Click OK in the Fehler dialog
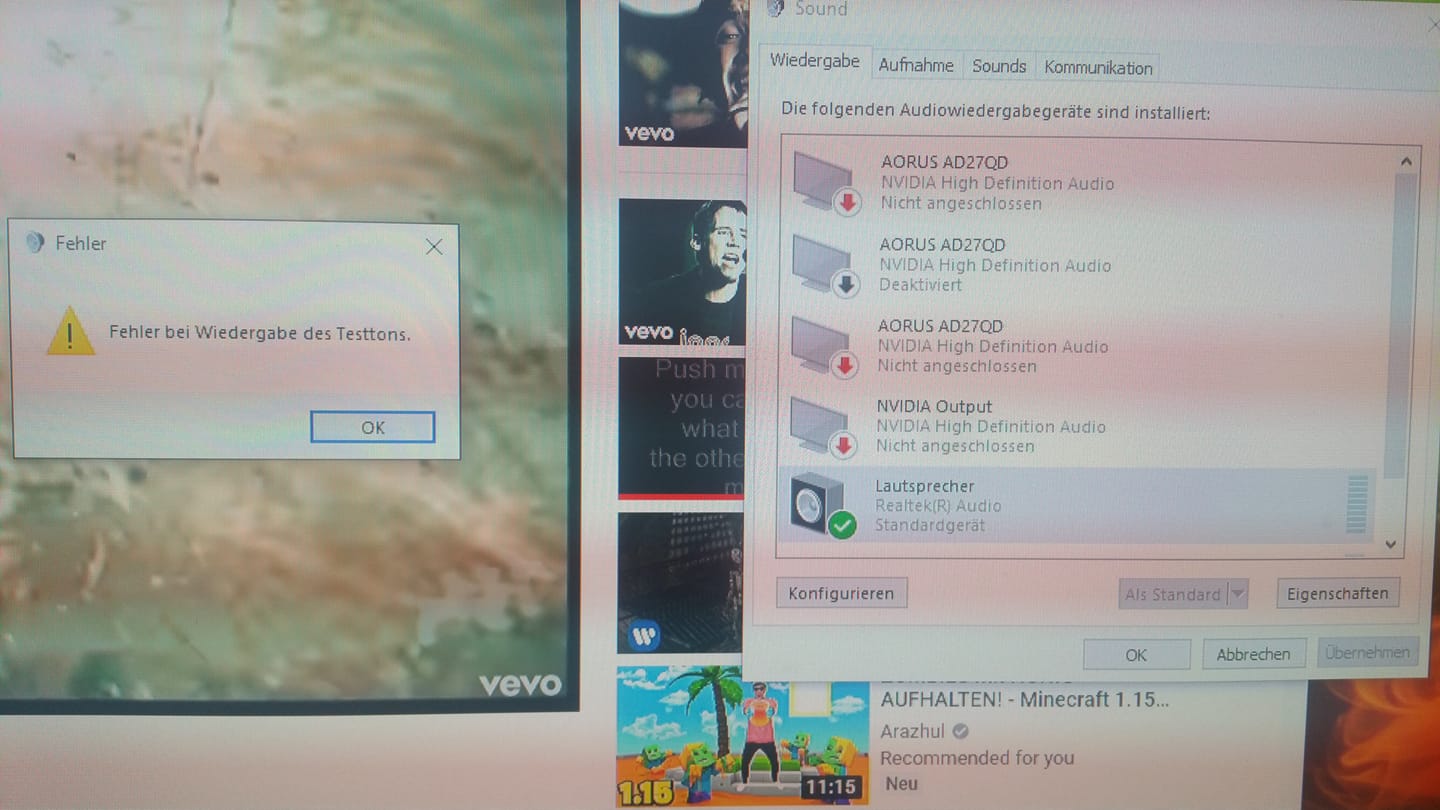 tap(372, 427)
